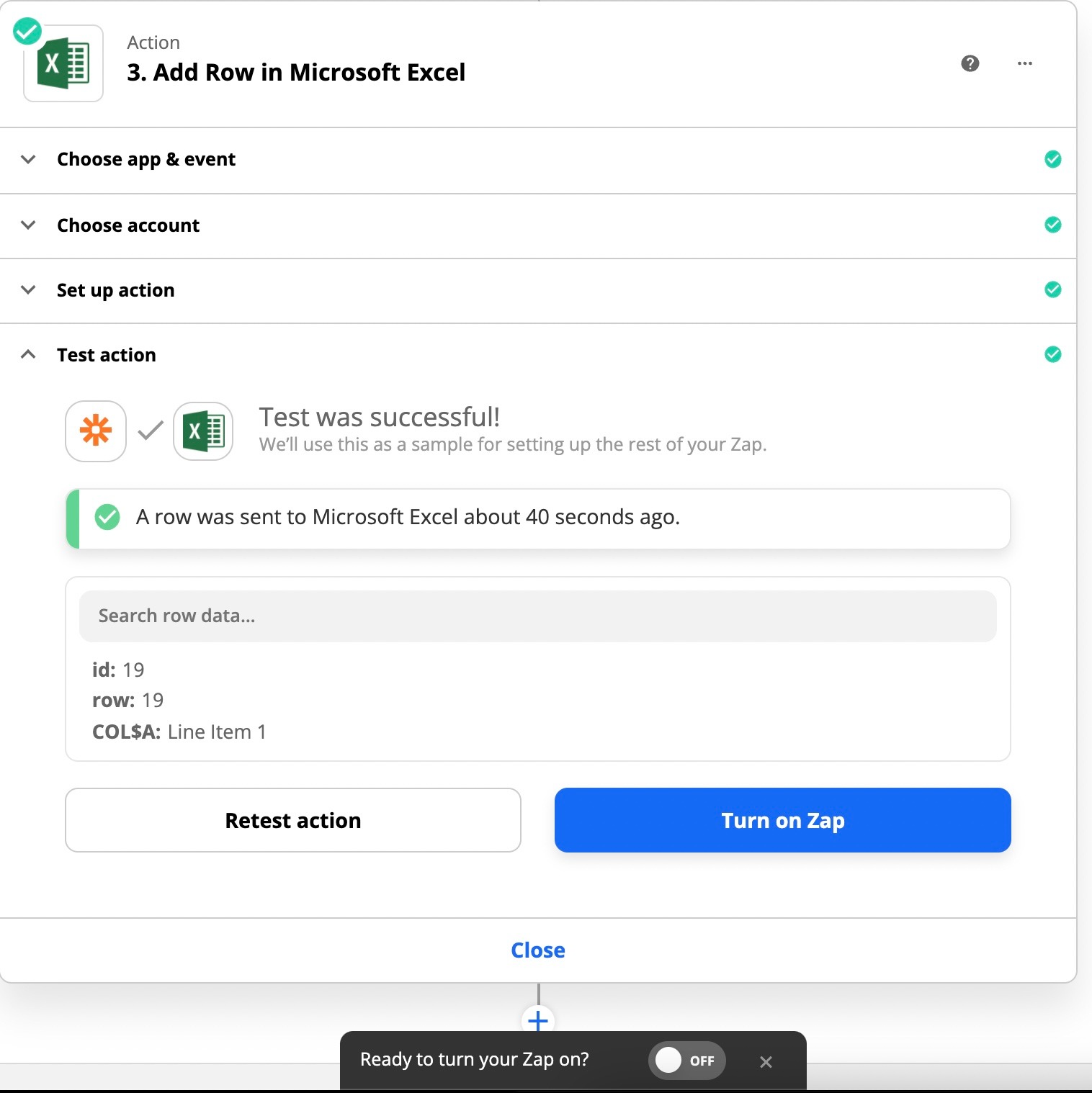Open the three-dot more options menu
Screen dimensions: 1092x1093
pos(1024,63)
